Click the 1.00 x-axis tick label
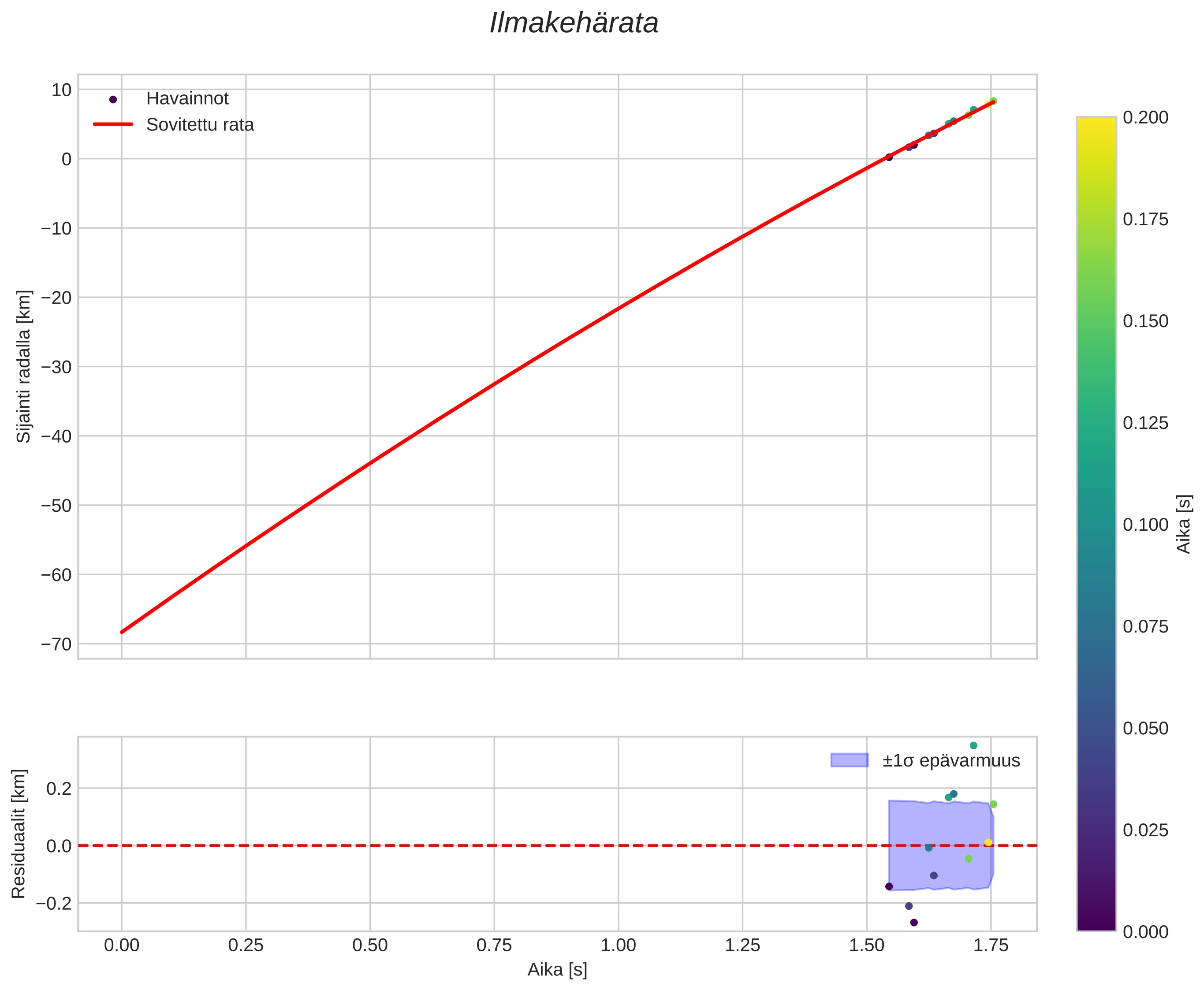The image size is (1204, 990). [618, 945]
